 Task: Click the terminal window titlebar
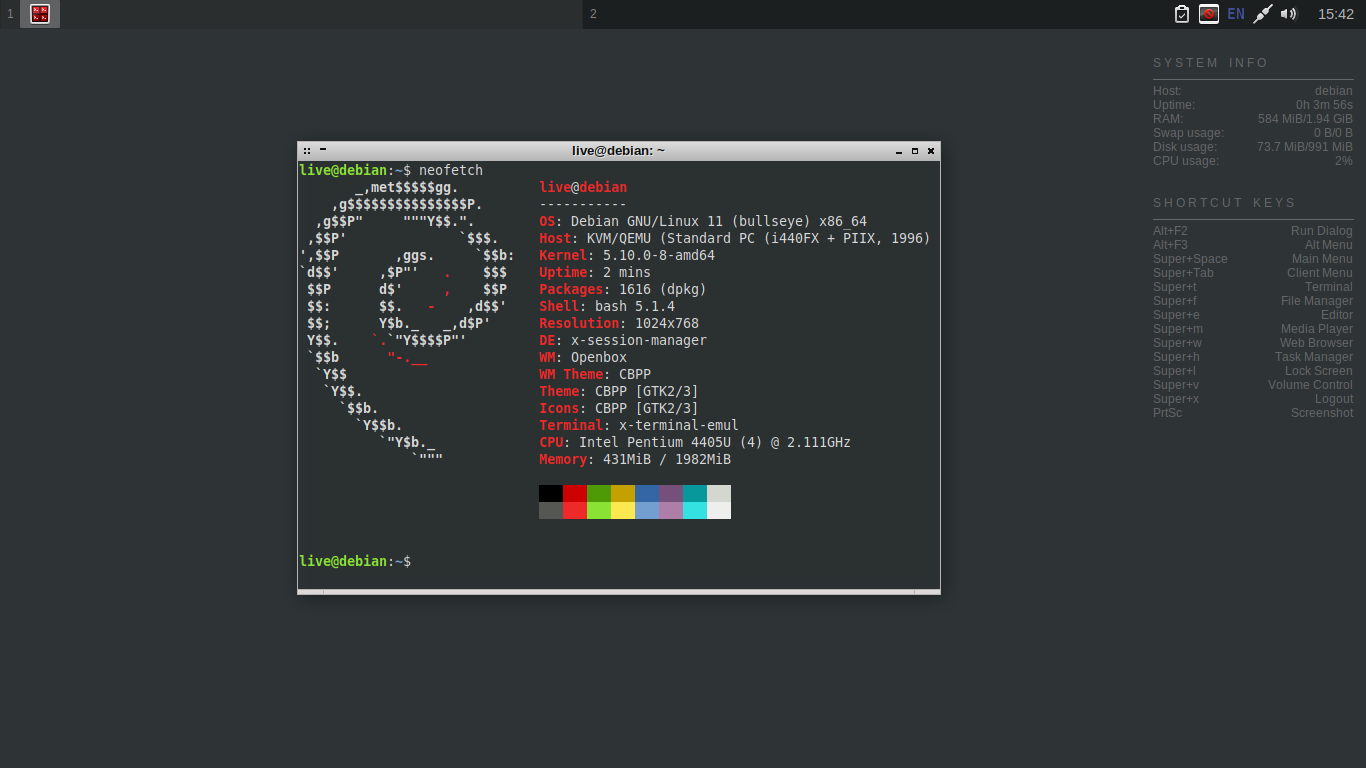pyautogui.click(x=617, y=150)
